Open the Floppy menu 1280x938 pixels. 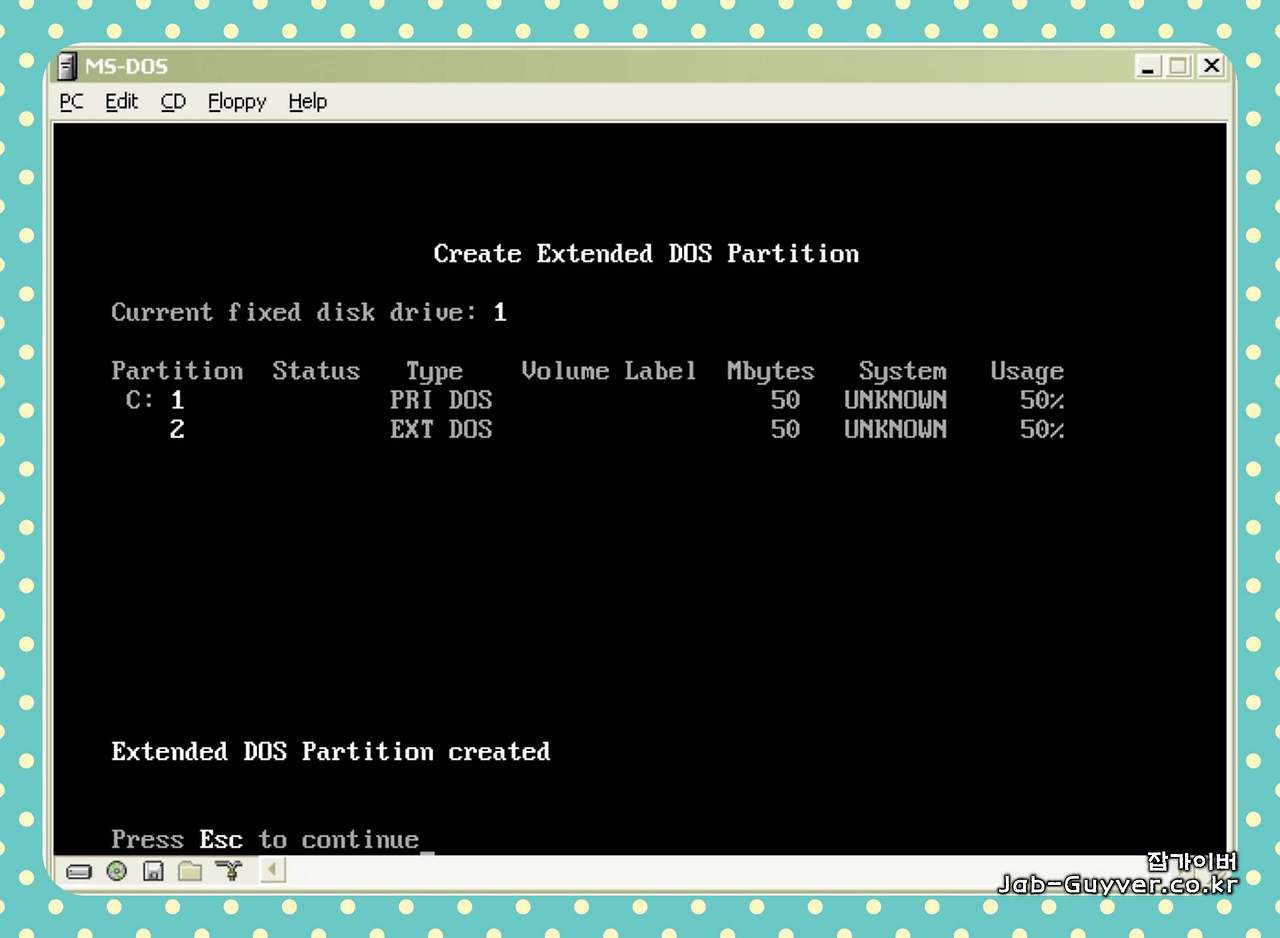tap(236, 101)
